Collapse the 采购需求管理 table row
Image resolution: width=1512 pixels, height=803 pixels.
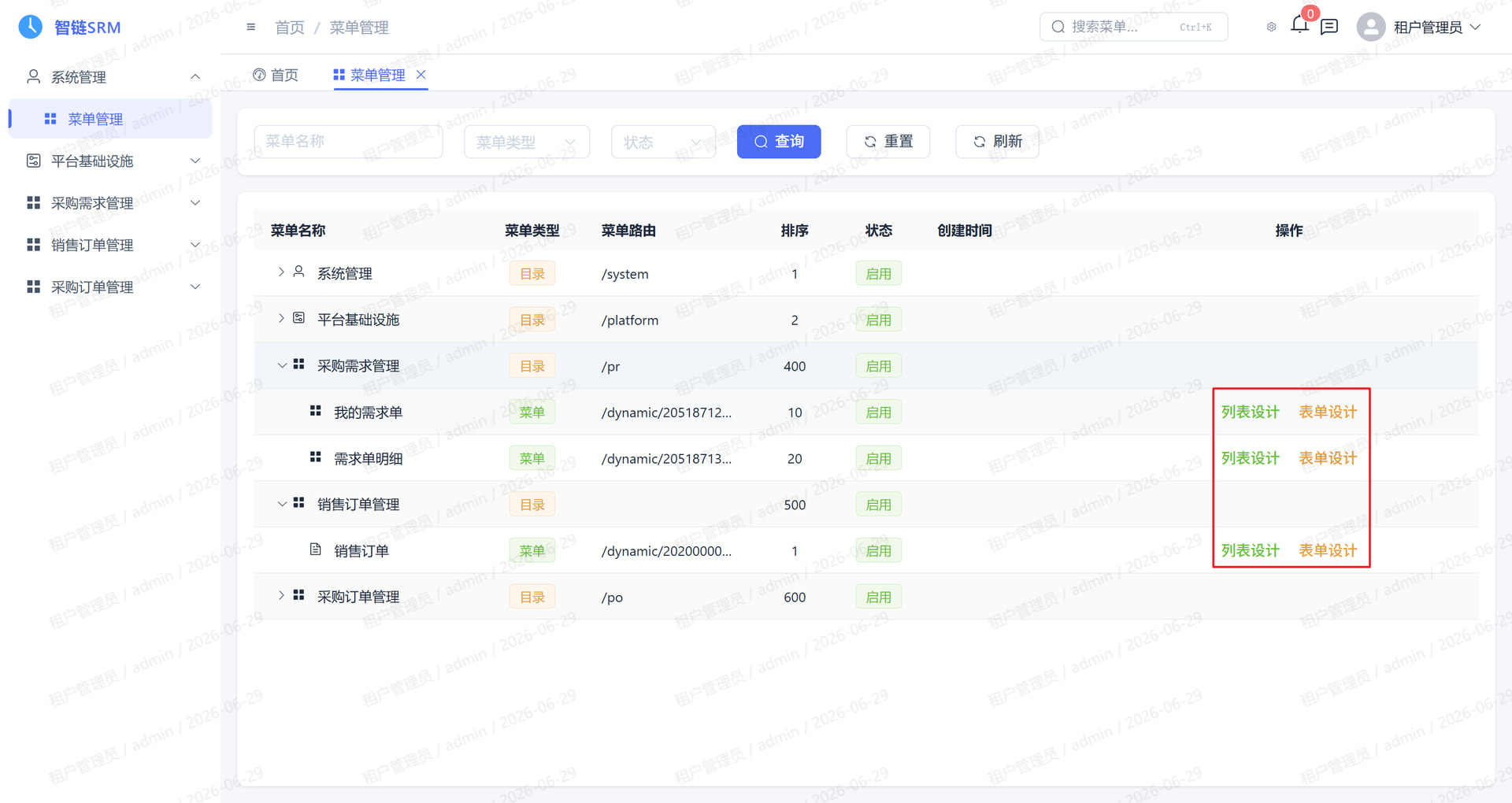pos(281,364)
